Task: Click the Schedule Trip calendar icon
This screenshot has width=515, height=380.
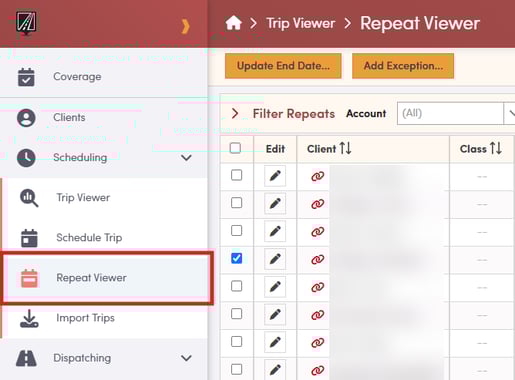Action: click(29, 238)
